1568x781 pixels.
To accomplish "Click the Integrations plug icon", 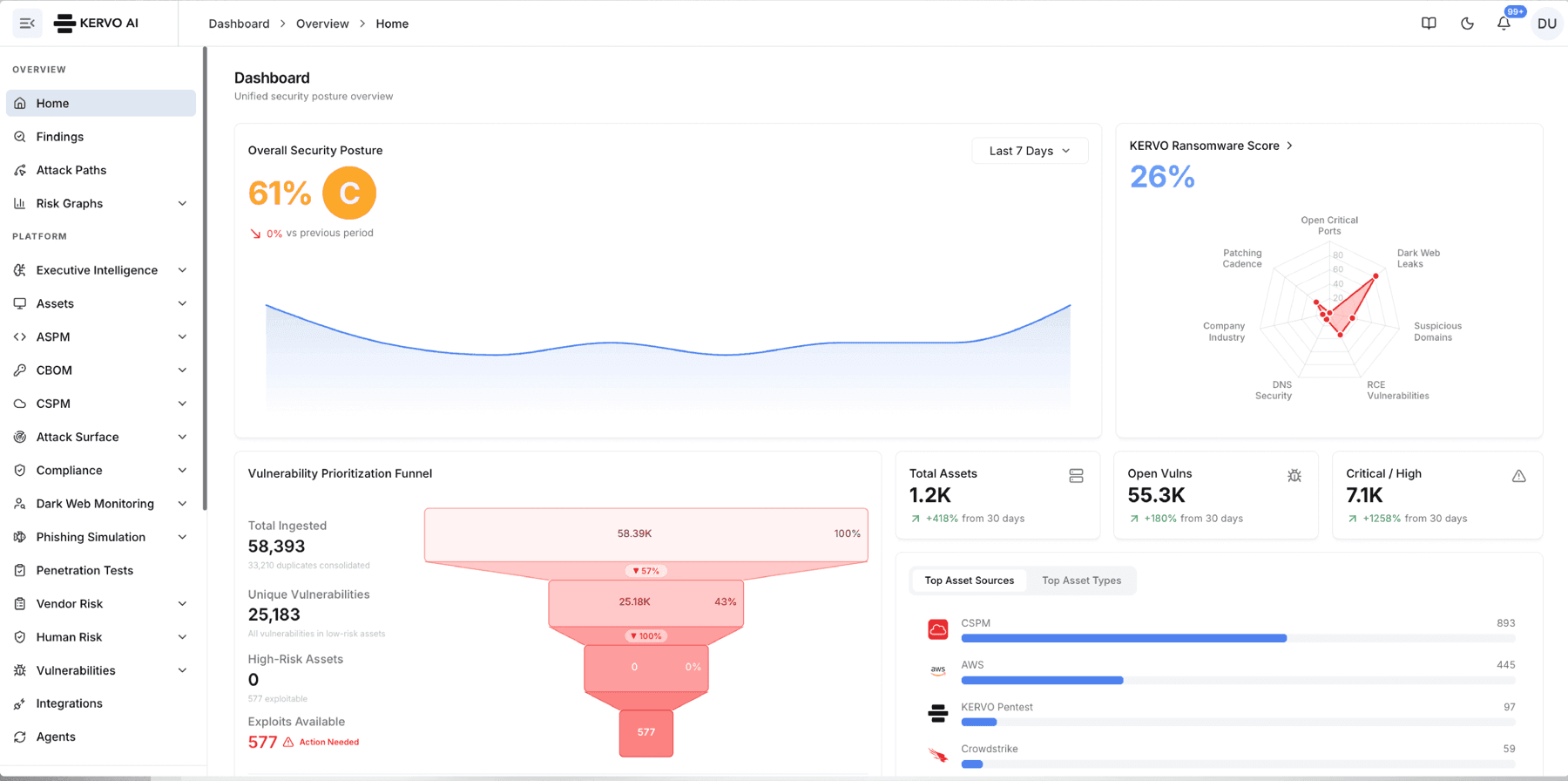I will click(20, 703).
